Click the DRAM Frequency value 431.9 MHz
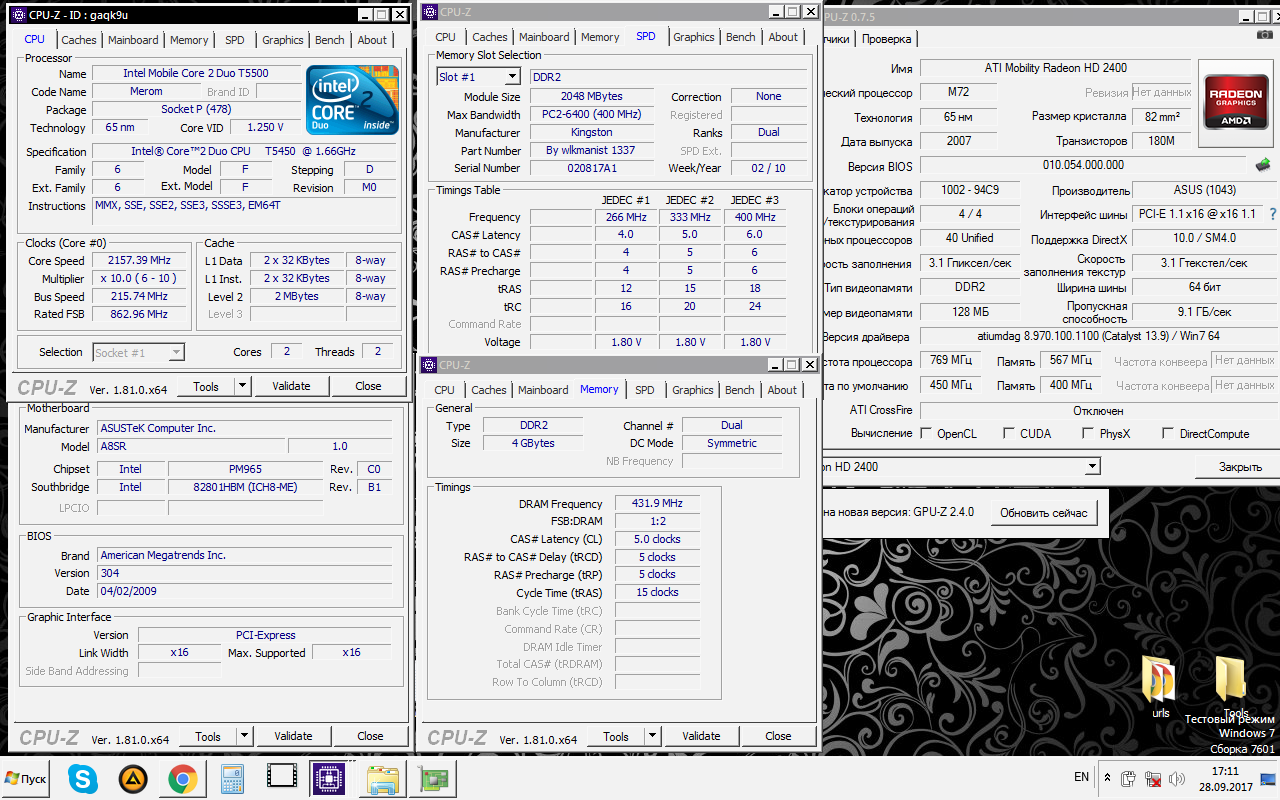The width and height of the screenshot is (1280, 800). pos(658,504)
